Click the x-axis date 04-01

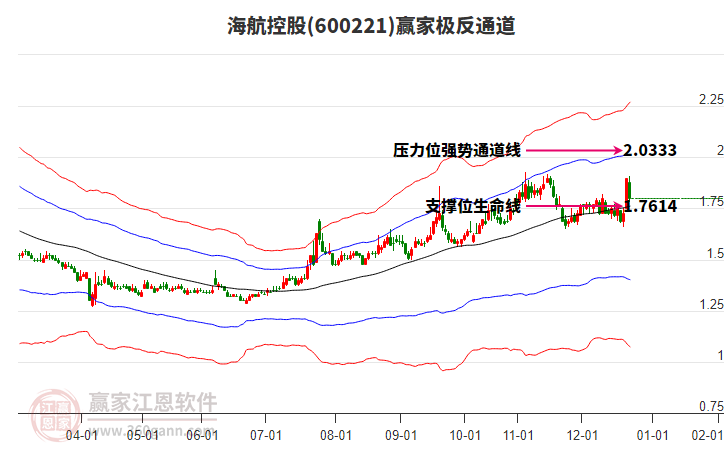coord(81,435)
